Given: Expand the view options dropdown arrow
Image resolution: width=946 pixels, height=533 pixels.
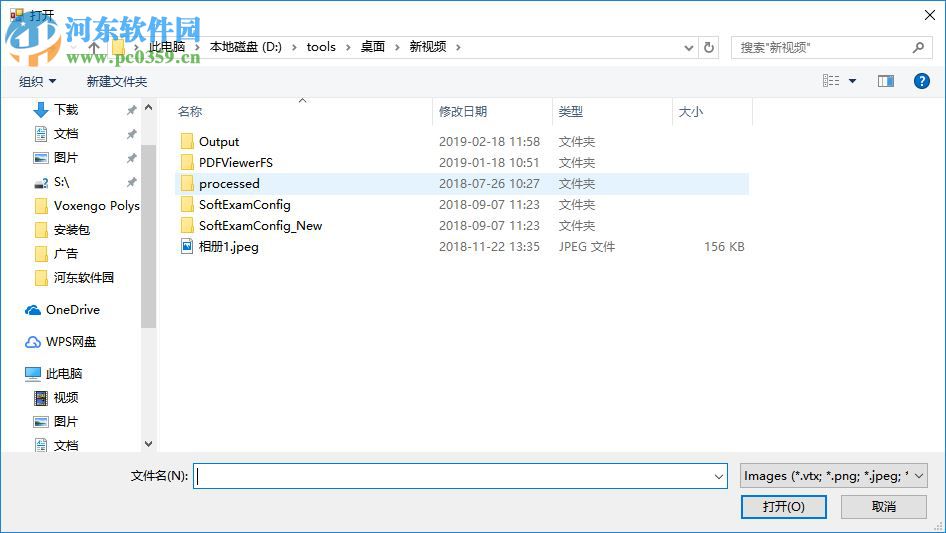Looking at the screenshot, I should pyautogui.click(x=852, y=81).
